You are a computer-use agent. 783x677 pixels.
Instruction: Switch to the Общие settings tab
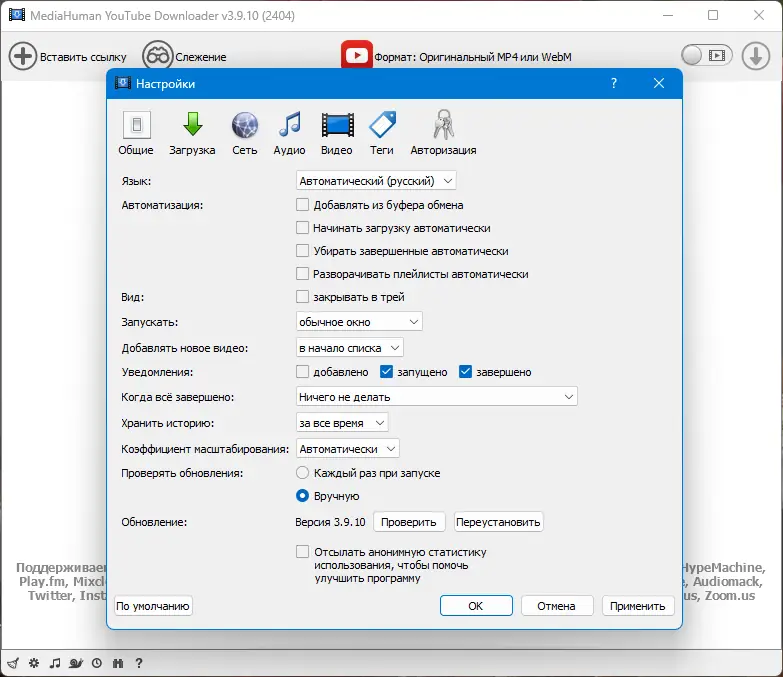[136, 133]
